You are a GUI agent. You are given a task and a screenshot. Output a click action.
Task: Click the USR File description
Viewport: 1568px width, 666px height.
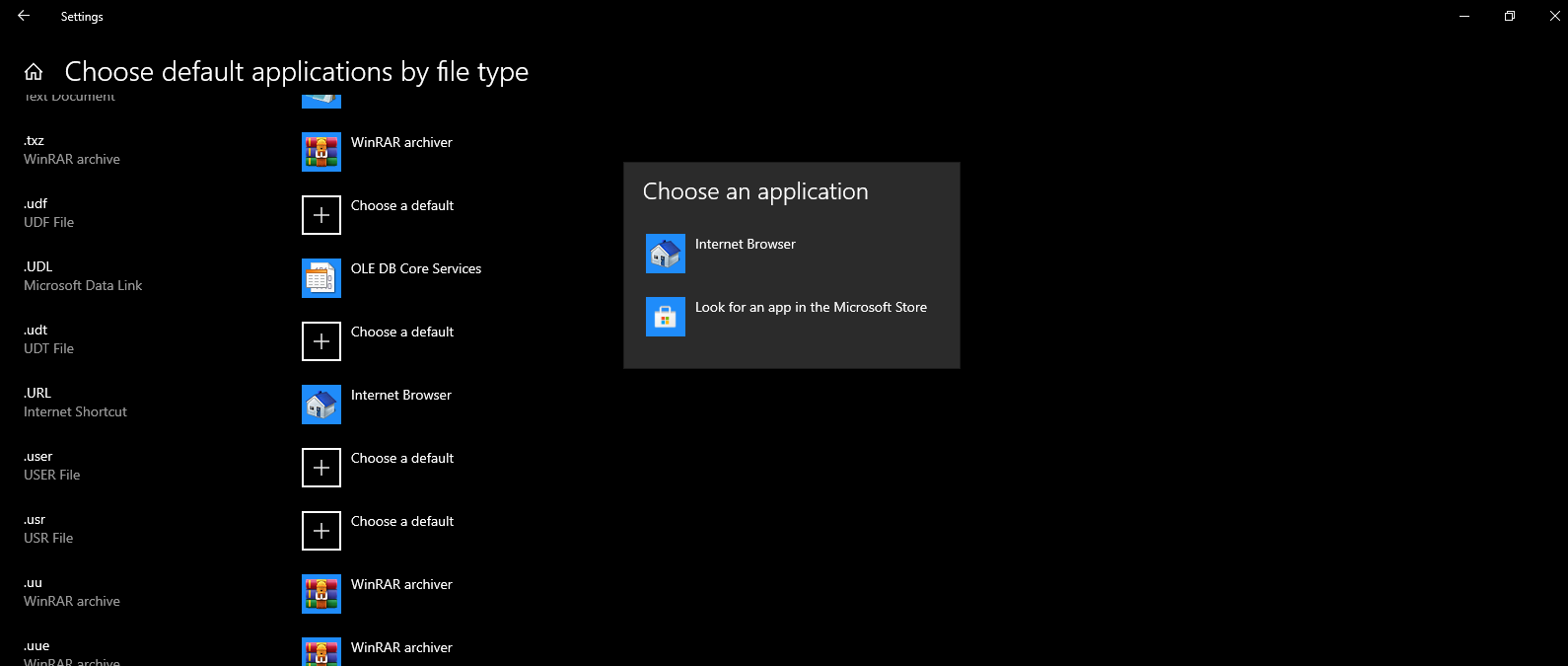coord(49,538)
